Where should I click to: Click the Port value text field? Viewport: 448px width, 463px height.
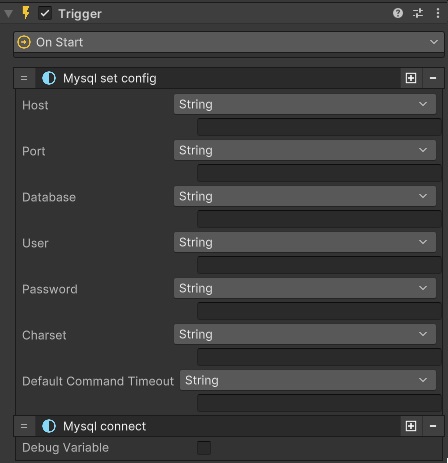click(x=319, y=173)
